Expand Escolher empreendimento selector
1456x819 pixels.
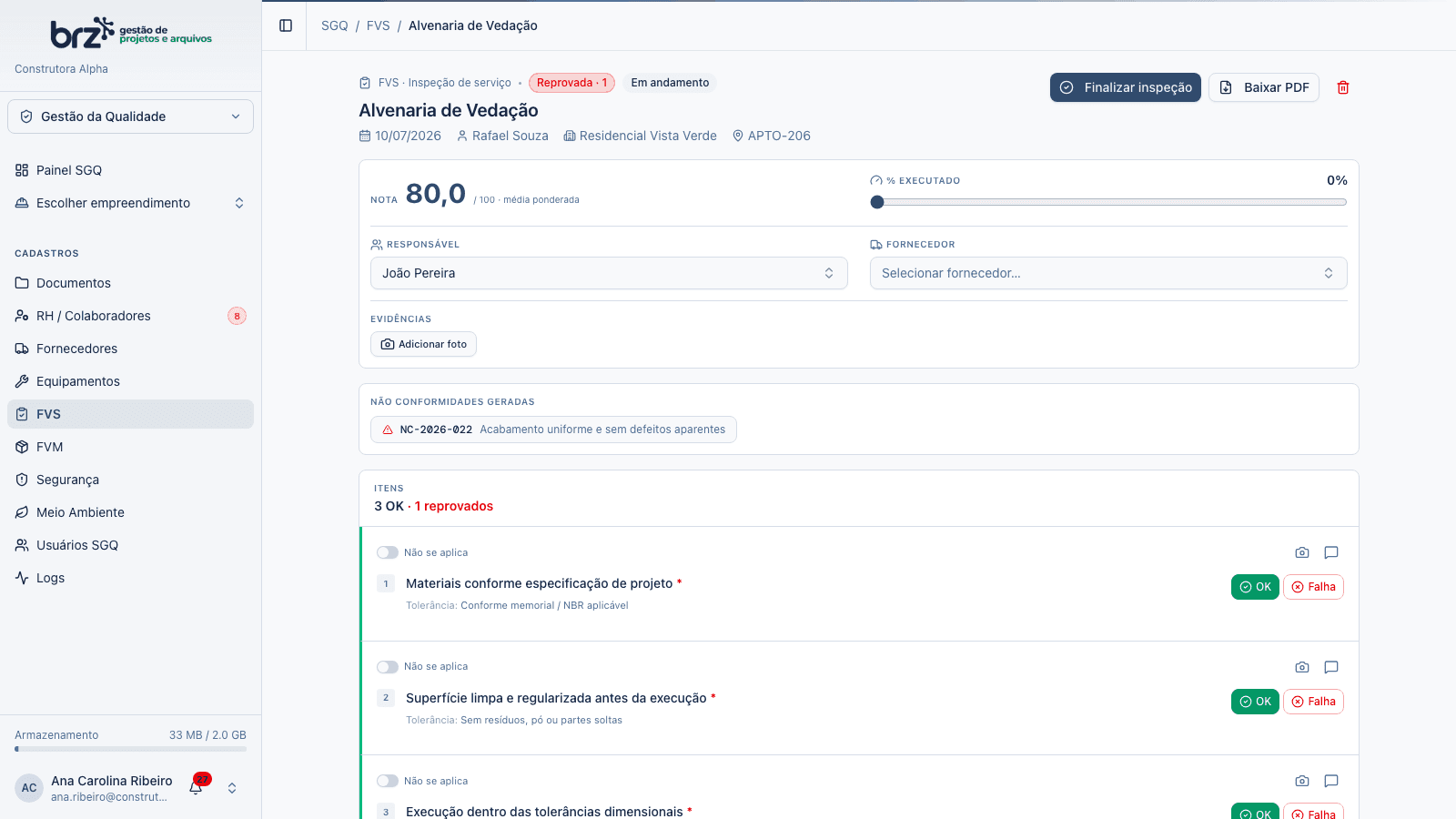(130, 203)
